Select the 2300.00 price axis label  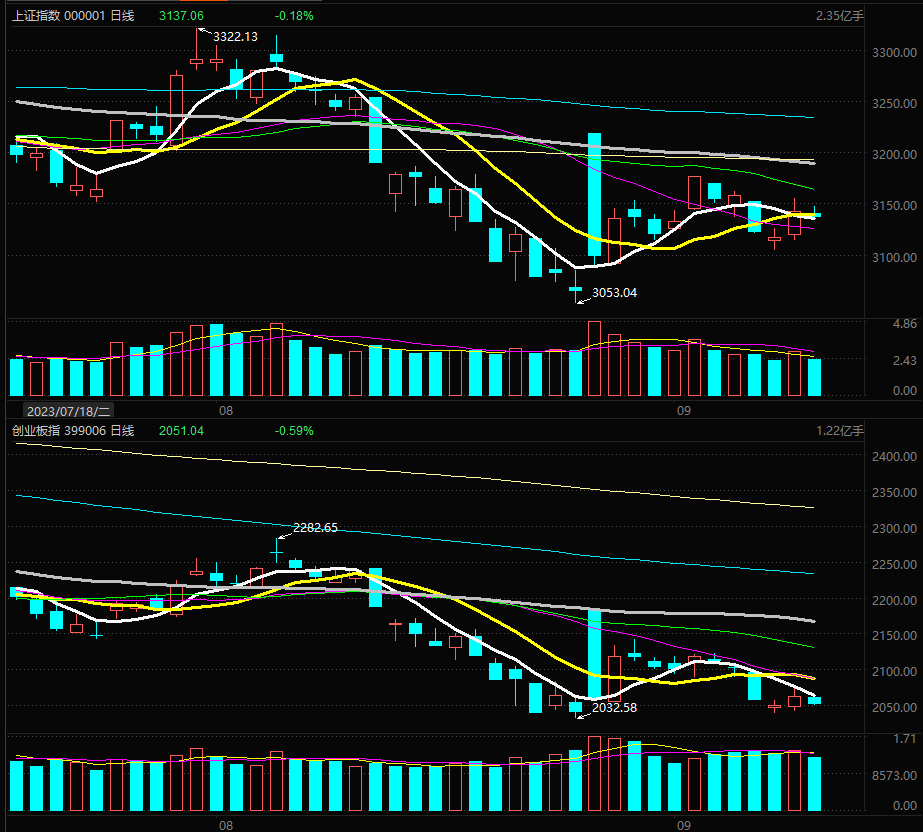(x=894, y=528)
